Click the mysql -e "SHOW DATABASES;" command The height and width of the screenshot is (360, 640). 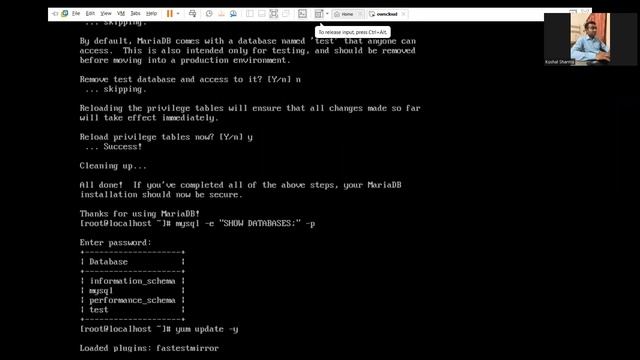point(245,223)
